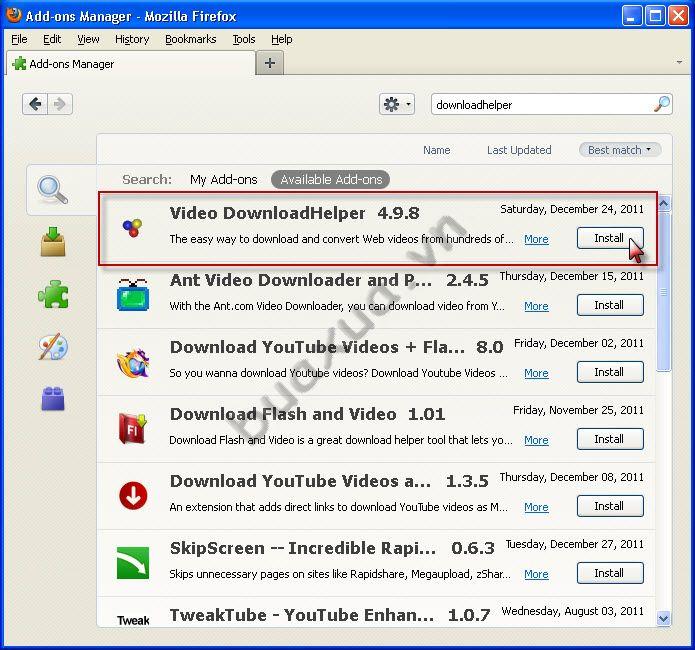Click the forward arrow navigation button
Viewport: 695px width, 650px height.
point(59,104)
